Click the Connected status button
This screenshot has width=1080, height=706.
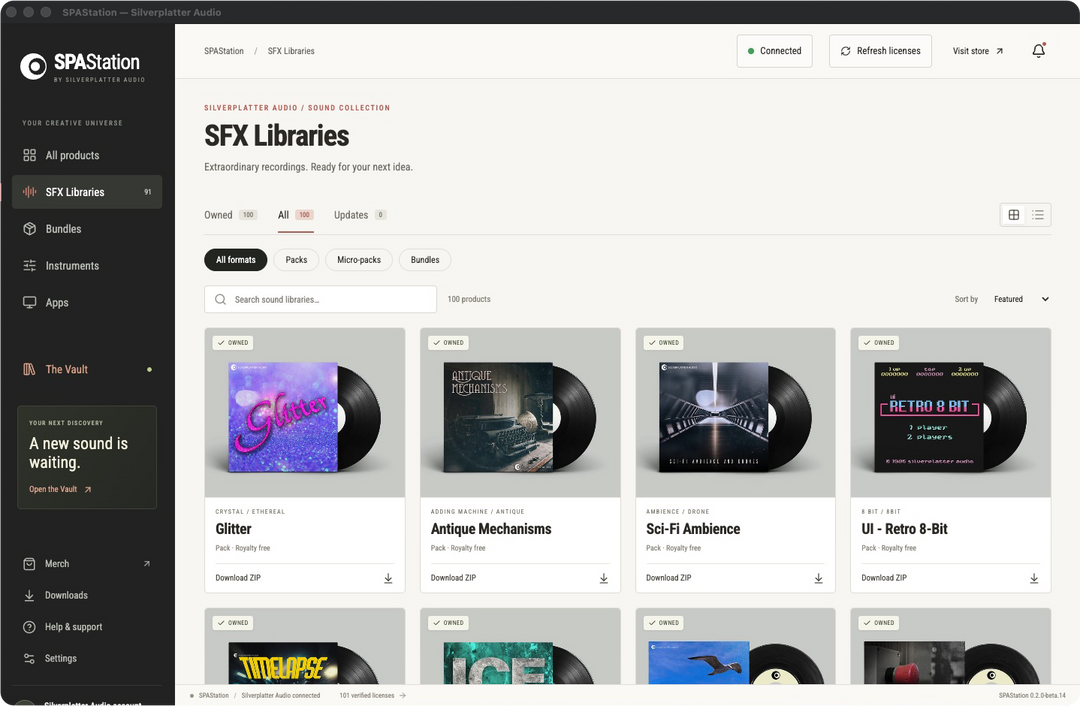tap(774, 51)
